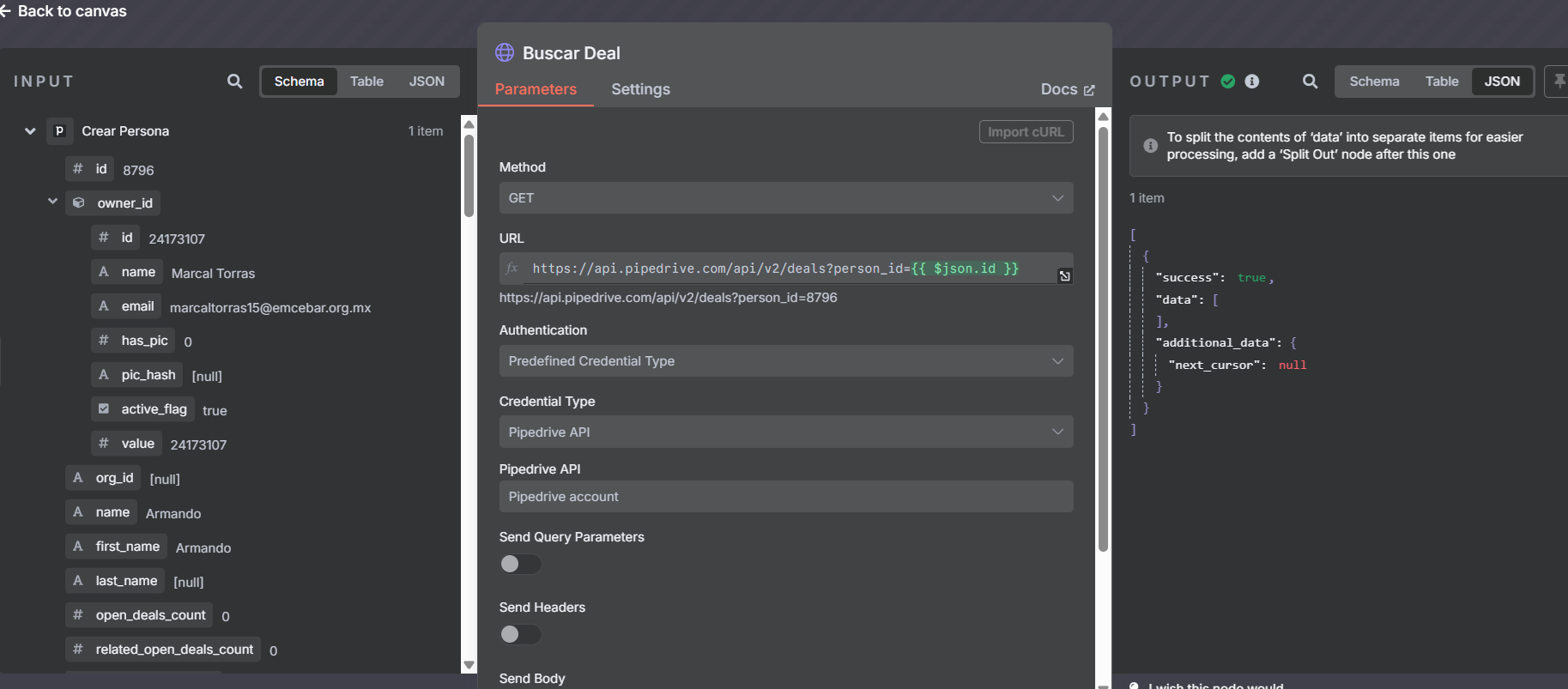The image size is (1568, 689).
Task: Select the first_name field pill
Action: click(x=116, y=547)
